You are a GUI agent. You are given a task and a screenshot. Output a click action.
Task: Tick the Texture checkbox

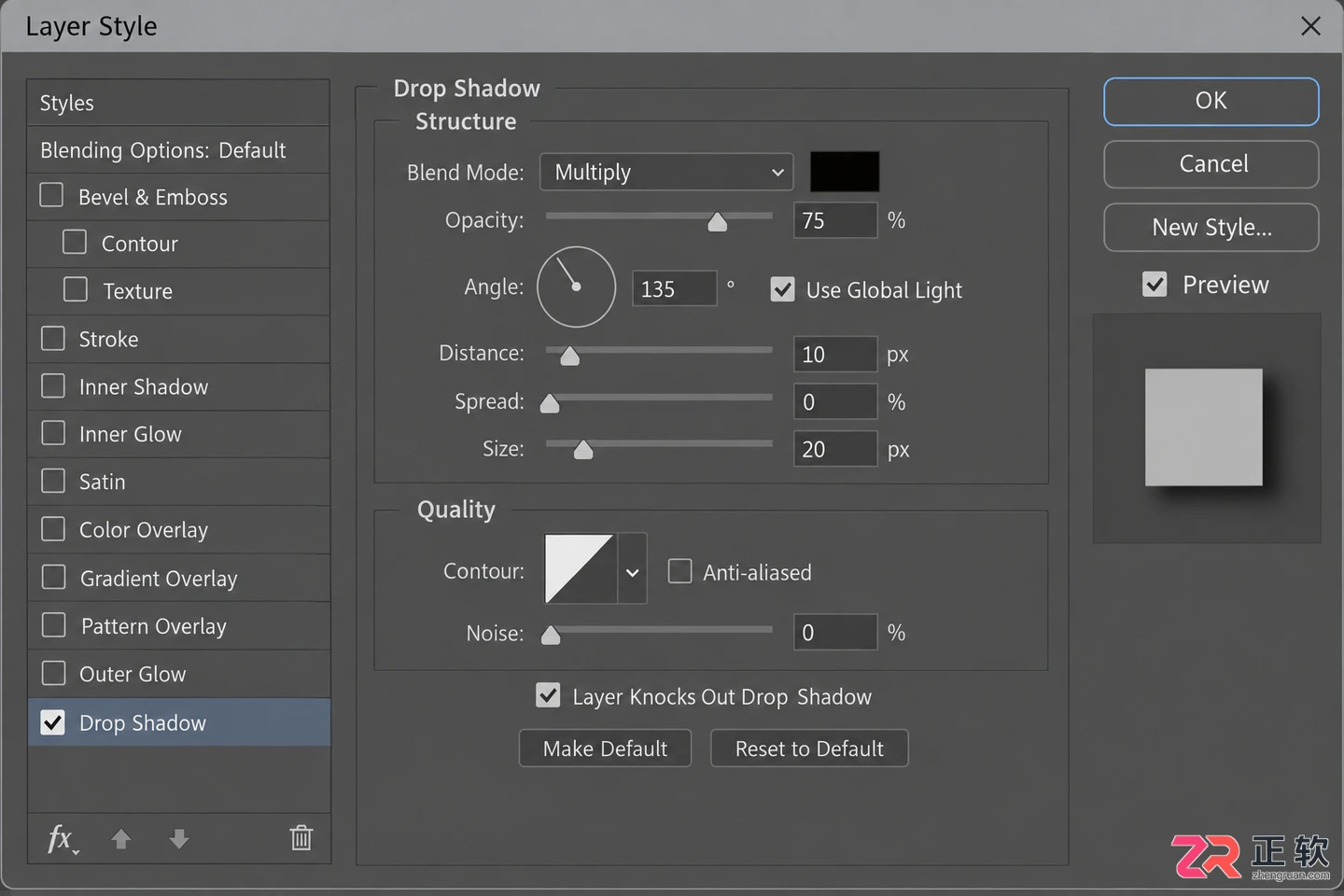[75, 290]
